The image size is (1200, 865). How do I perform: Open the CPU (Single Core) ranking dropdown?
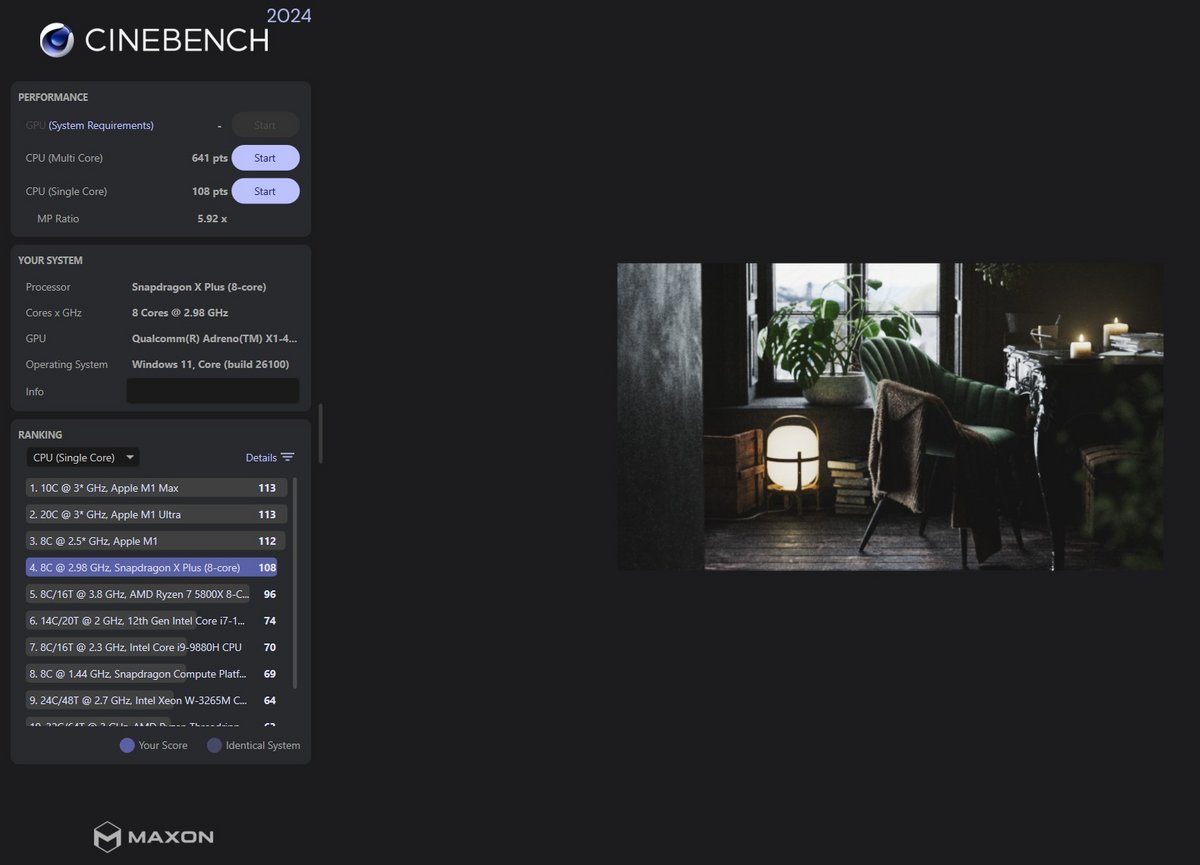click(83, 458)
